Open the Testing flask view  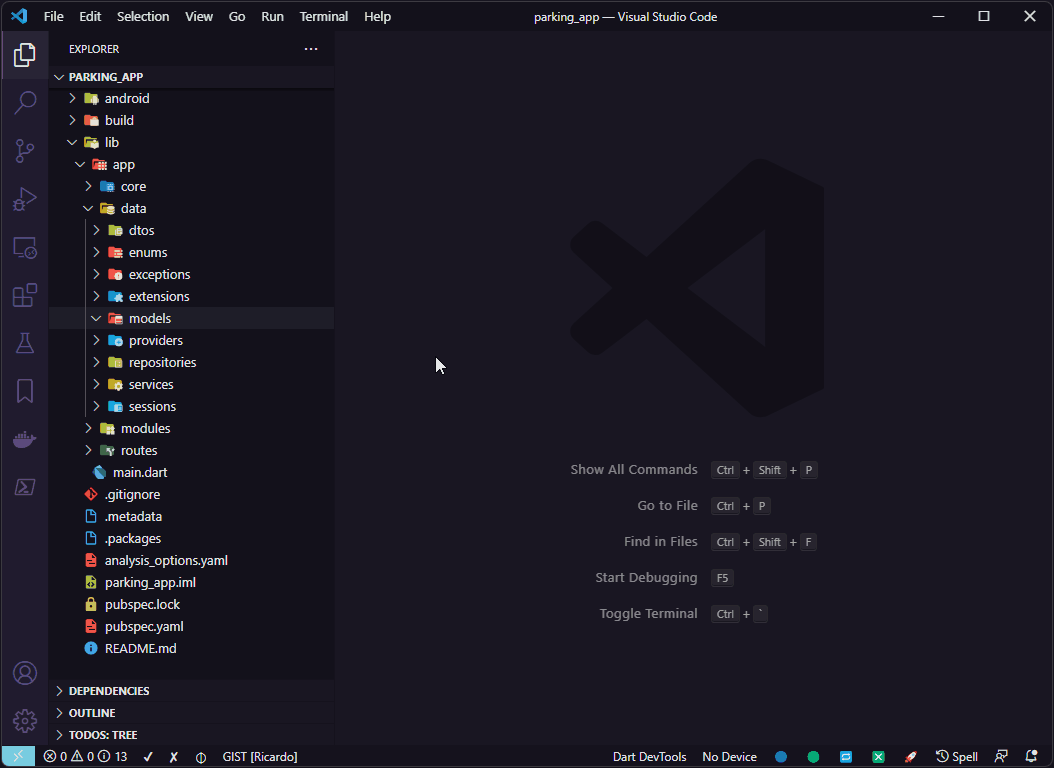coord(25,343)
